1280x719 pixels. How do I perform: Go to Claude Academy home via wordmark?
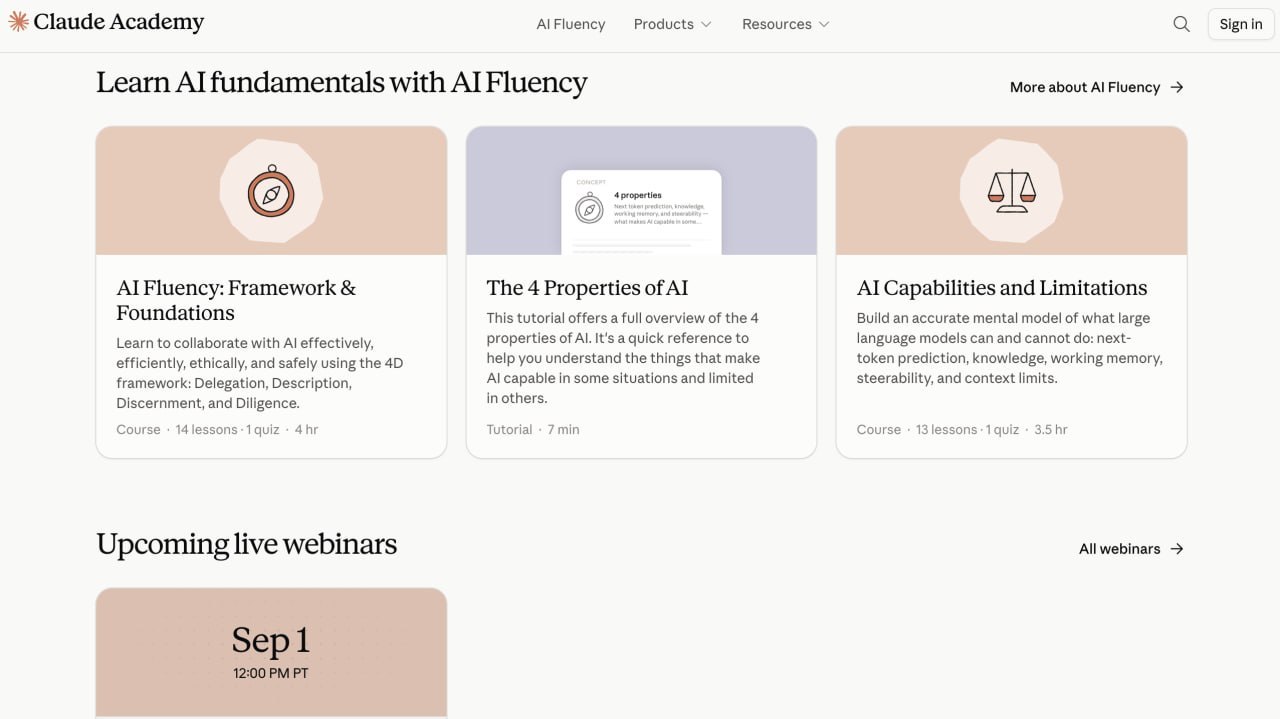coord(119,22)
